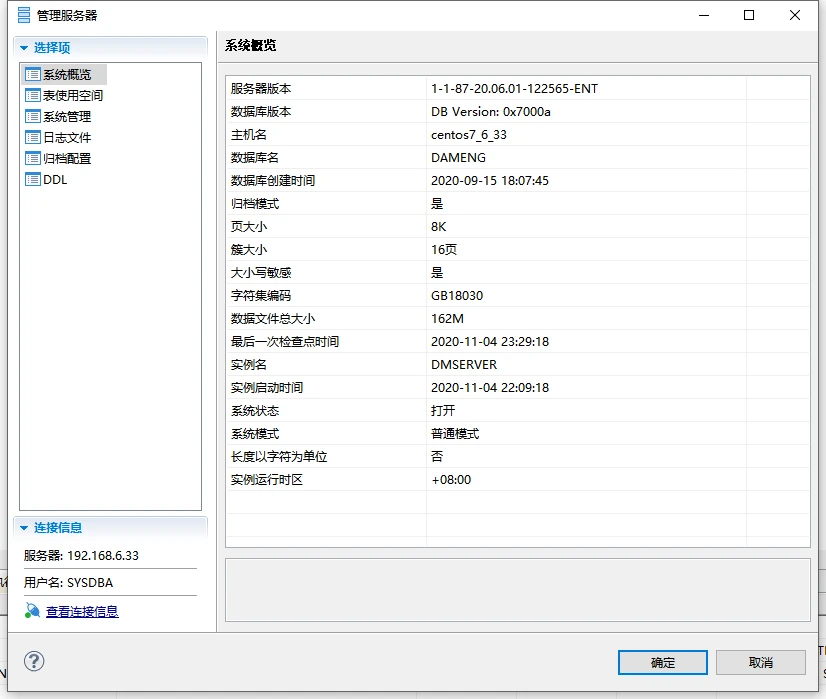Expand the 选择项 disclosure triangle
826x699 pixels.
pyautogui.click(x=23, y=47)
